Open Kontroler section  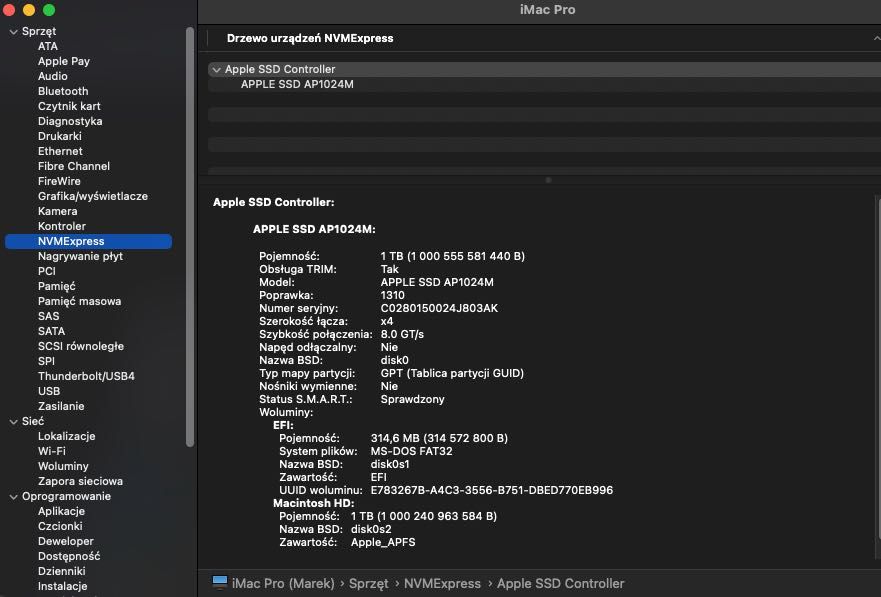pos(62,226)
